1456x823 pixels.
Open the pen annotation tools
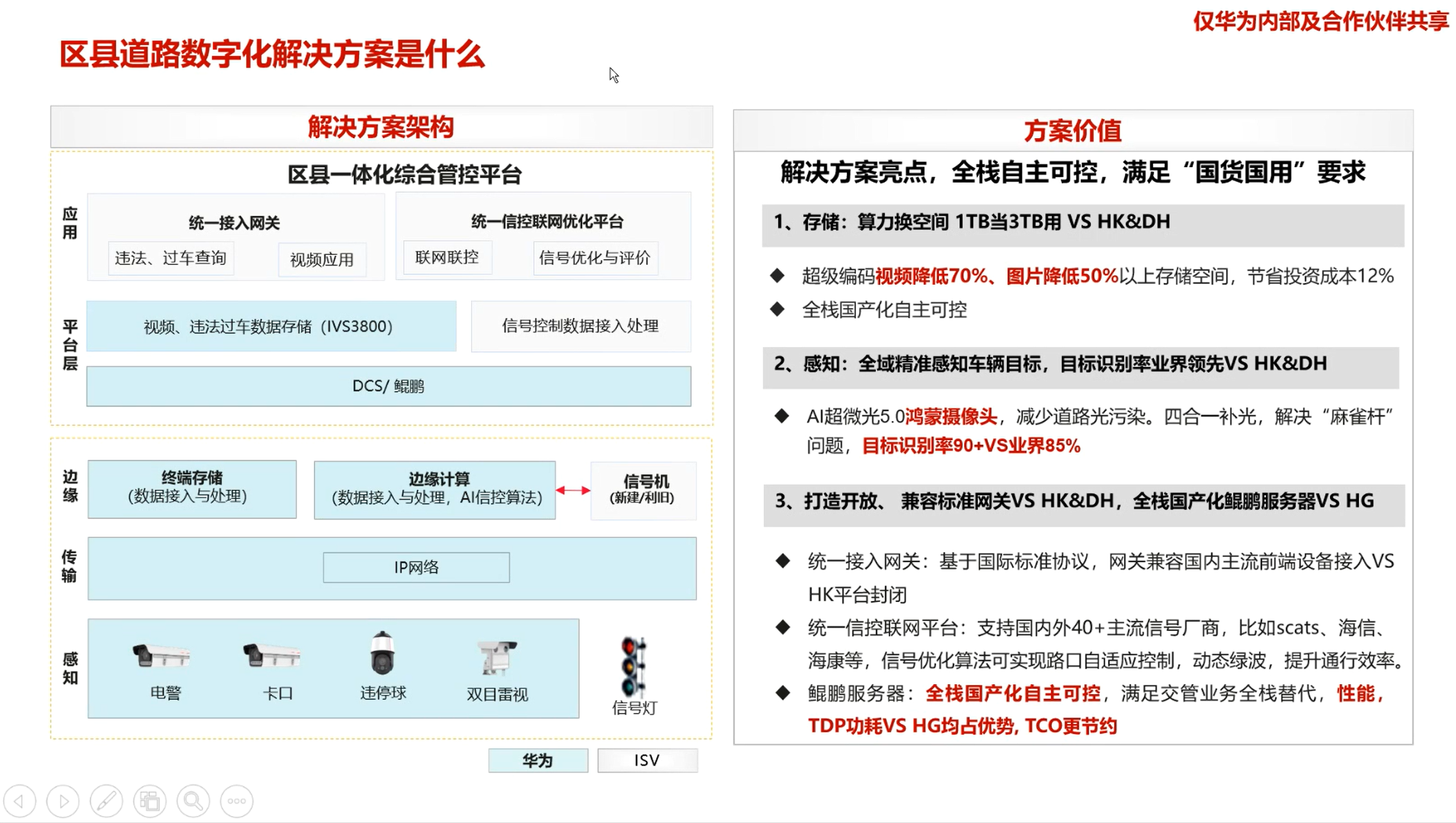[106, 801]
